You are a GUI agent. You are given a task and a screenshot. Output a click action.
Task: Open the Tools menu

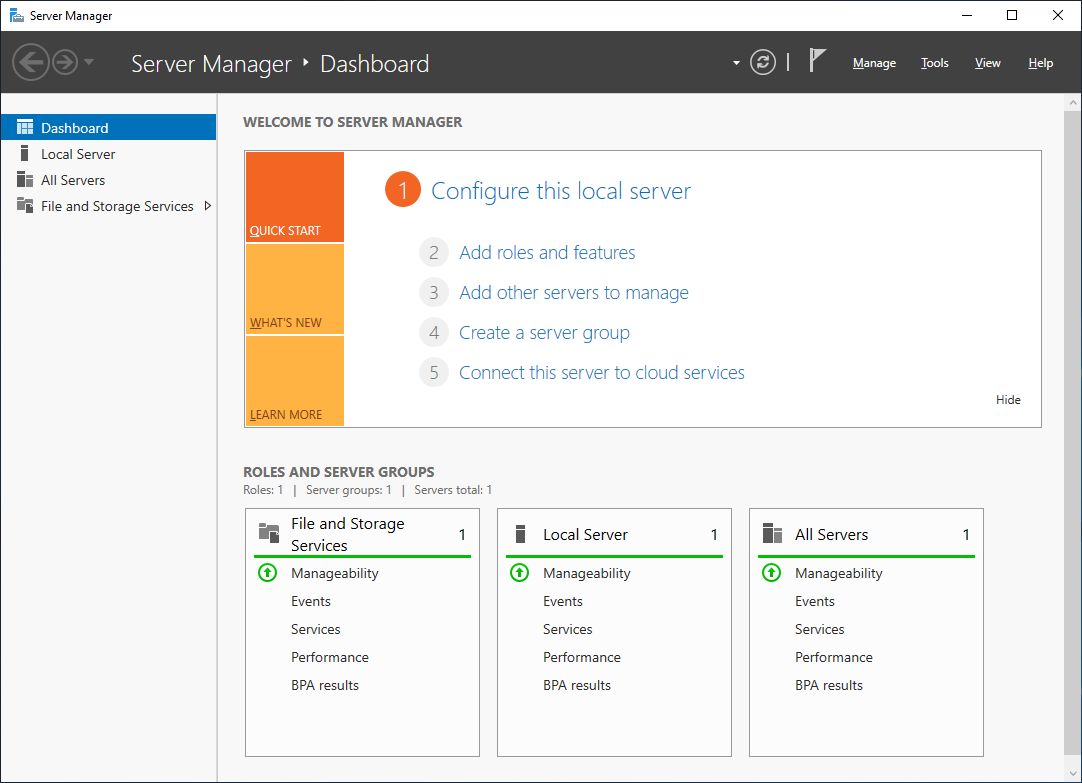pos(934,63)
